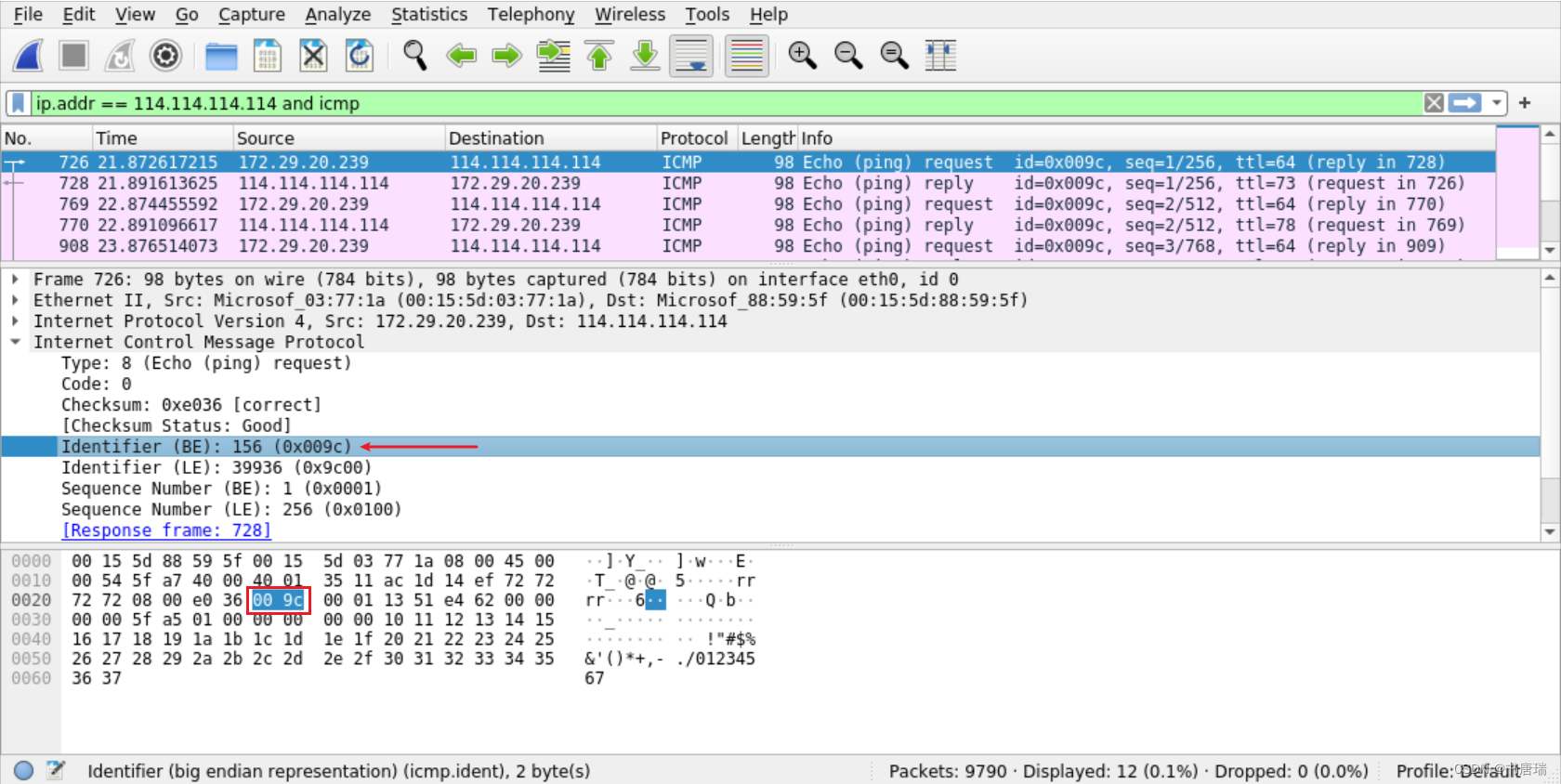1561x784 pixels.
Task: Open the Help menu
Action: coord(768,14)
